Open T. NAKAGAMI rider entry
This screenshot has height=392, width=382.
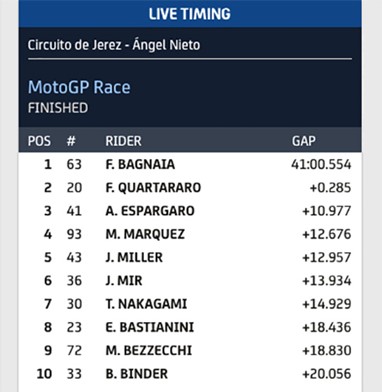(146, 304)
